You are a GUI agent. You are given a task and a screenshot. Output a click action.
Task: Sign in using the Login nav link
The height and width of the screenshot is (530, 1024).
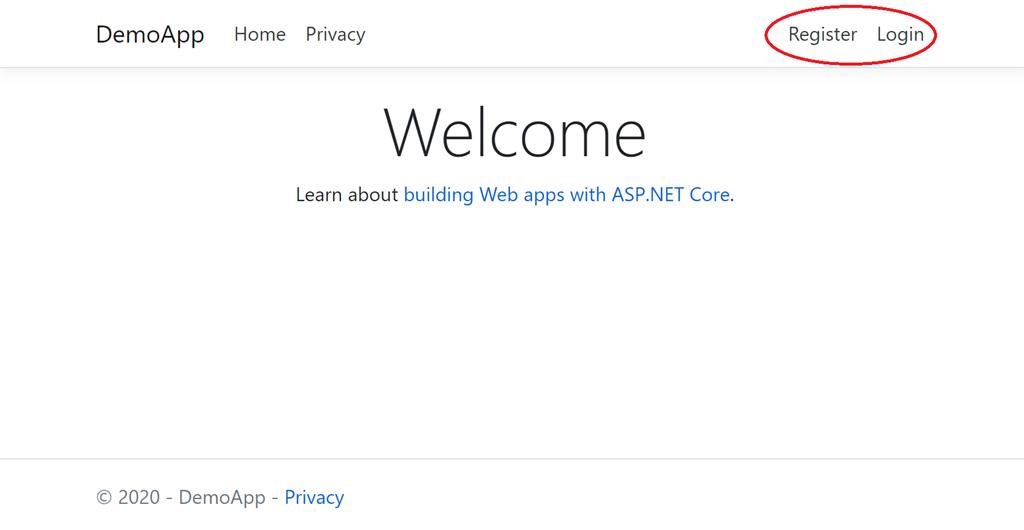coord(900,35)
